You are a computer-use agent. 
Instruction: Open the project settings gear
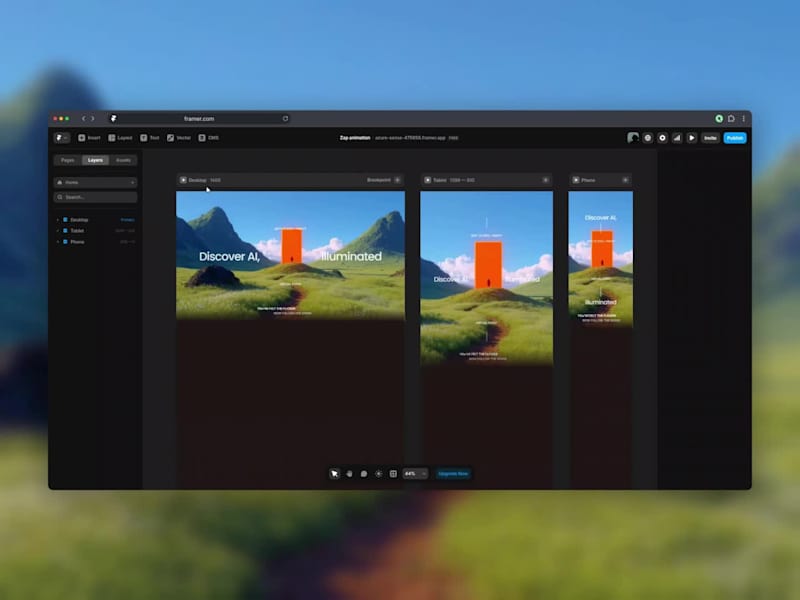click(662, 138)
